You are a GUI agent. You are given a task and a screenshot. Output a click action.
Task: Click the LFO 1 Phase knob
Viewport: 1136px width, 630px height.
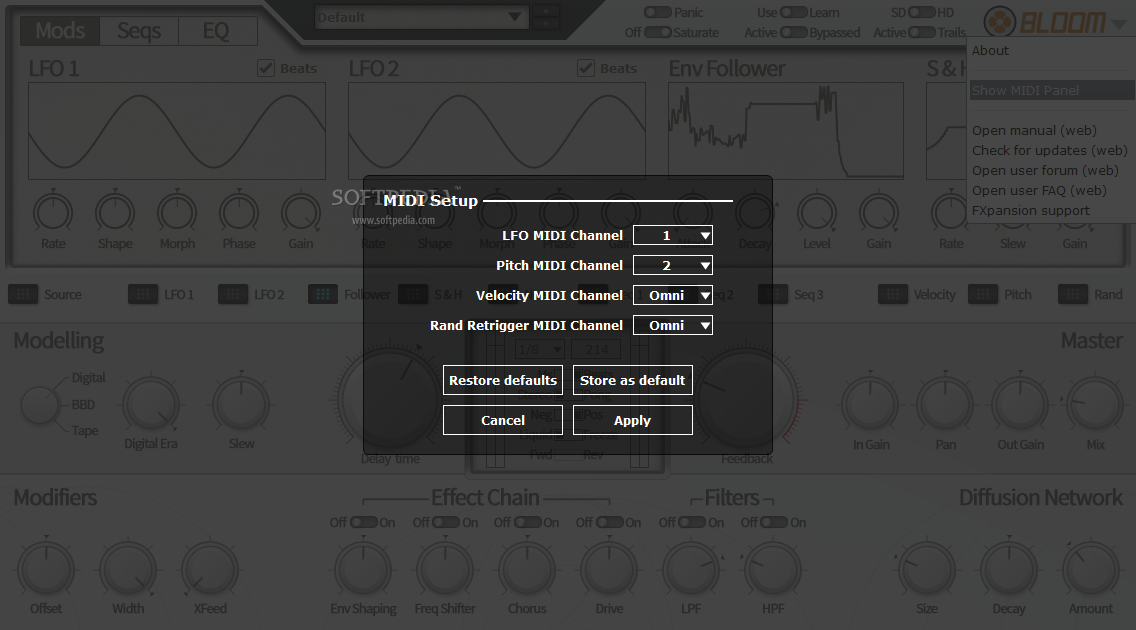pyautogui.click(x=239, y=212)
